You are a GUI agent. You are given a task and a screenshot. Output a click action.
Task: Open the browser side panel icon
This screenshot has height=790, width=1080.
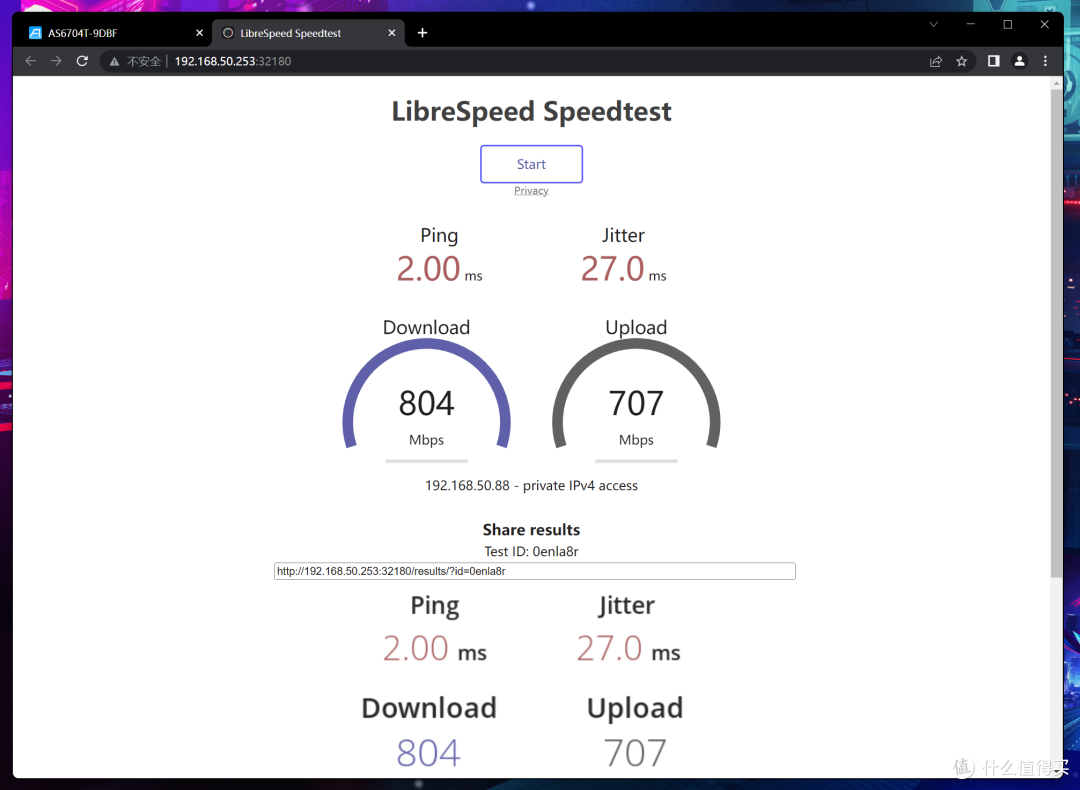click(x=992, y=61)
